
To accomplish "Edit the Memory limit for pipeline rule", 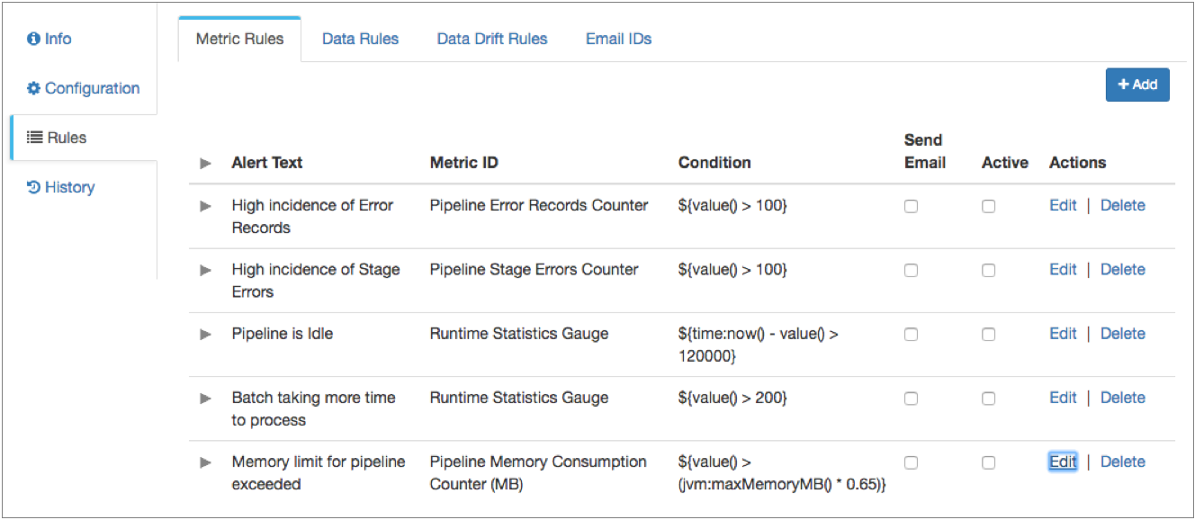I will click(1062, 462).
